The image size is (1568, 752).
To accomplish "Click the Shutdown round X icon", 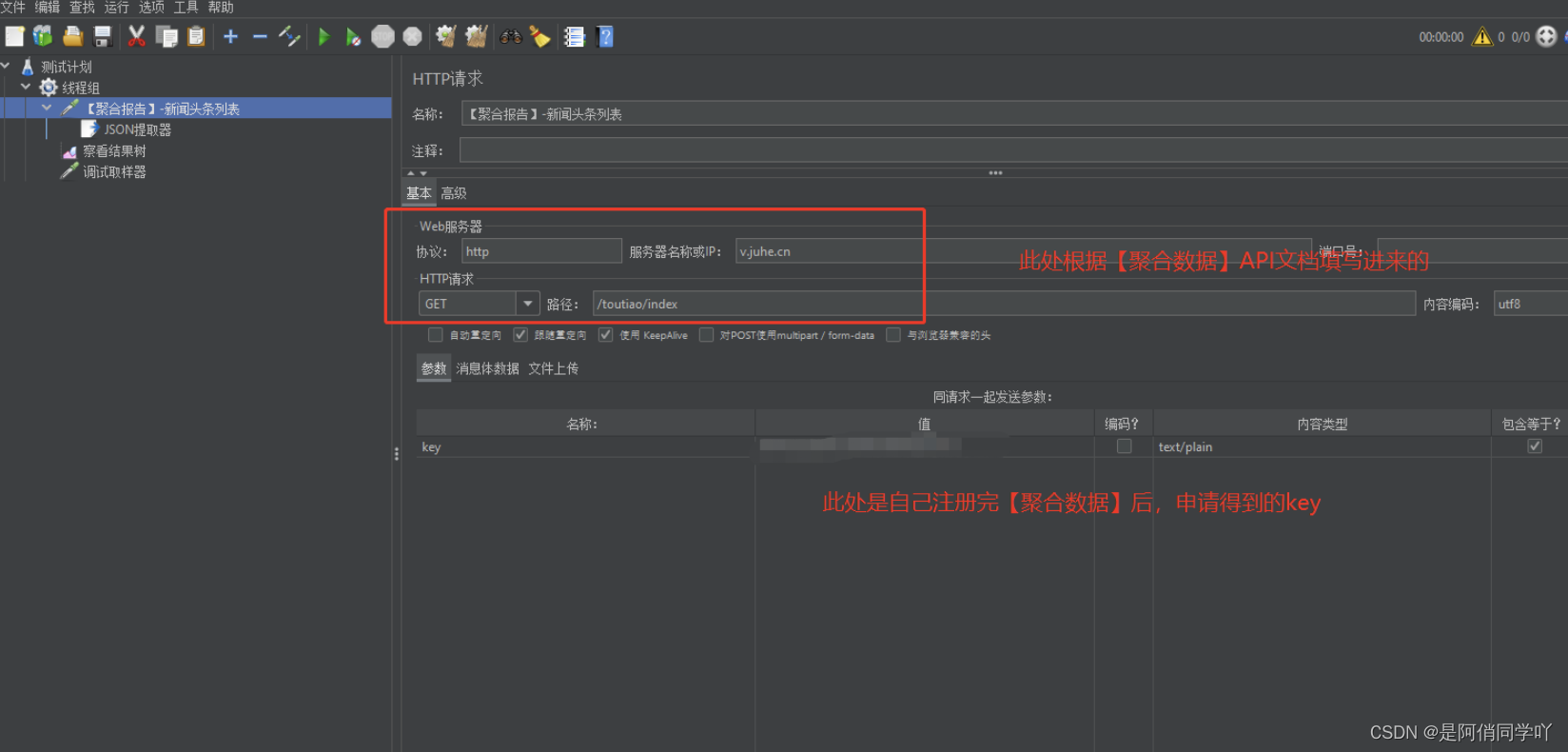I will pos(412,37).
